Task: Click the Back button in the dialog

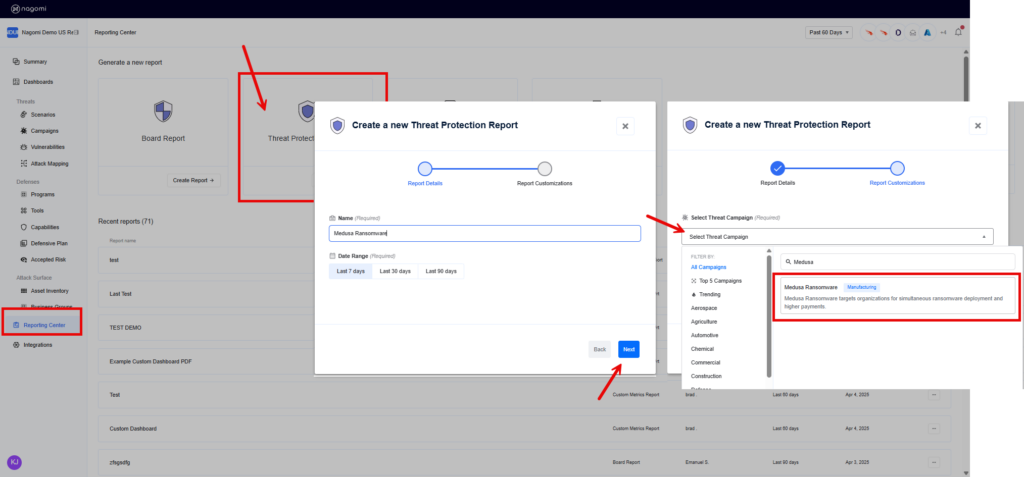Action: click(600, 350)
